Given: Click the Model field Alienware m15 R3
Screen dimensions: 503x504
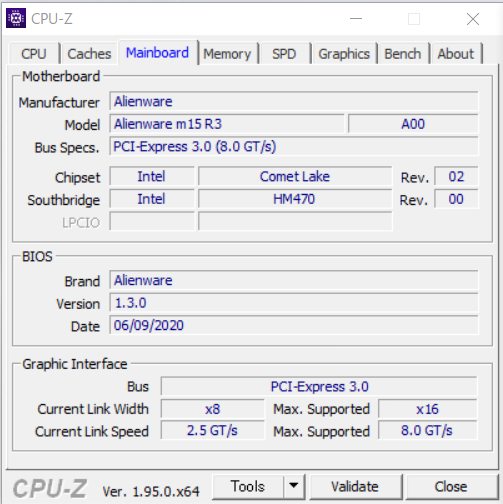Looking at the screenshot, I should [227, 124].
